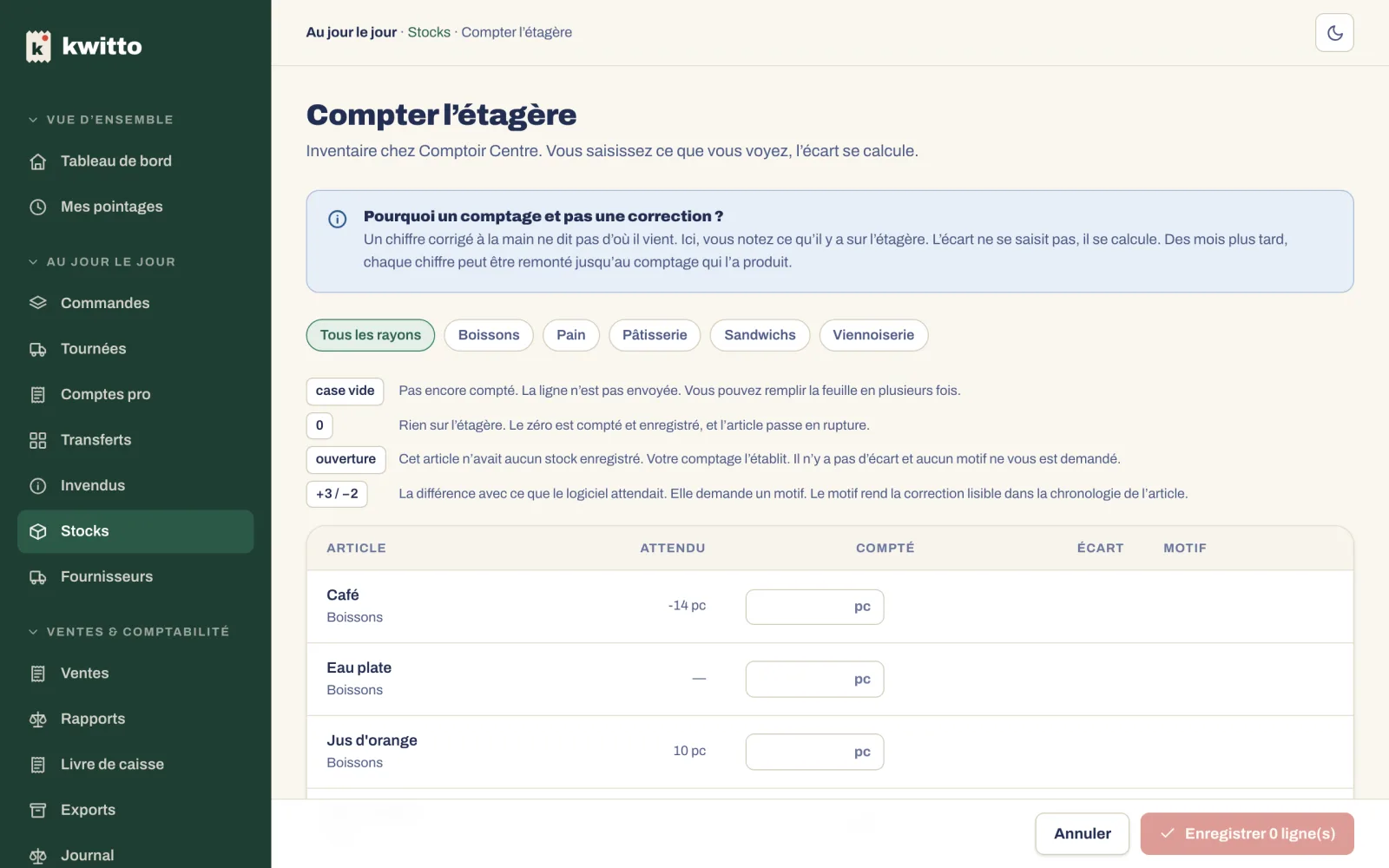The image size is (1389, 868).
Task: Click the grid icon beside Transferts
Action: tap(38, 440)
